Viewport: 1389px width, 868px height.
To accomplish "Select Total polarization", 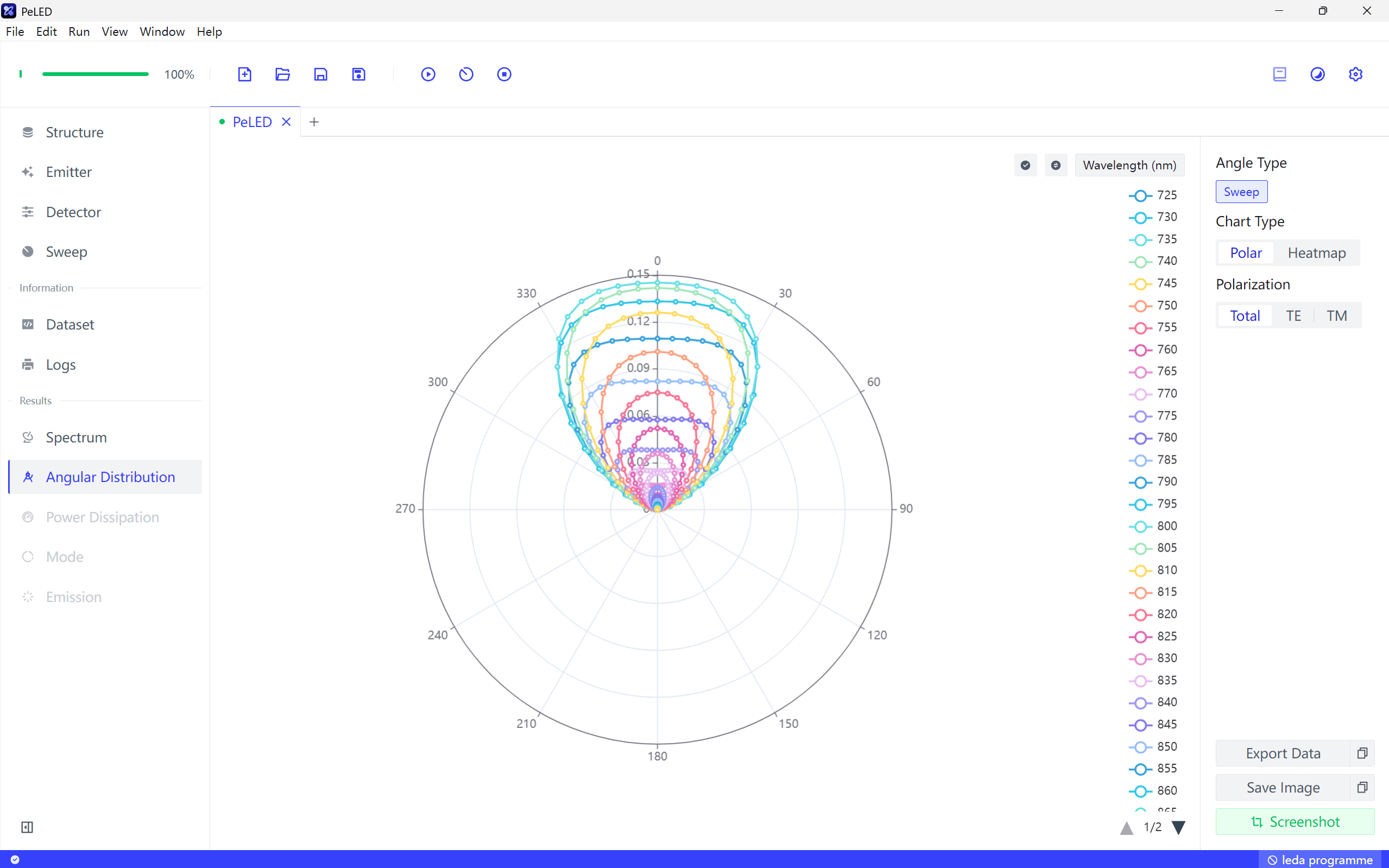I will [x=1245, y=316].
